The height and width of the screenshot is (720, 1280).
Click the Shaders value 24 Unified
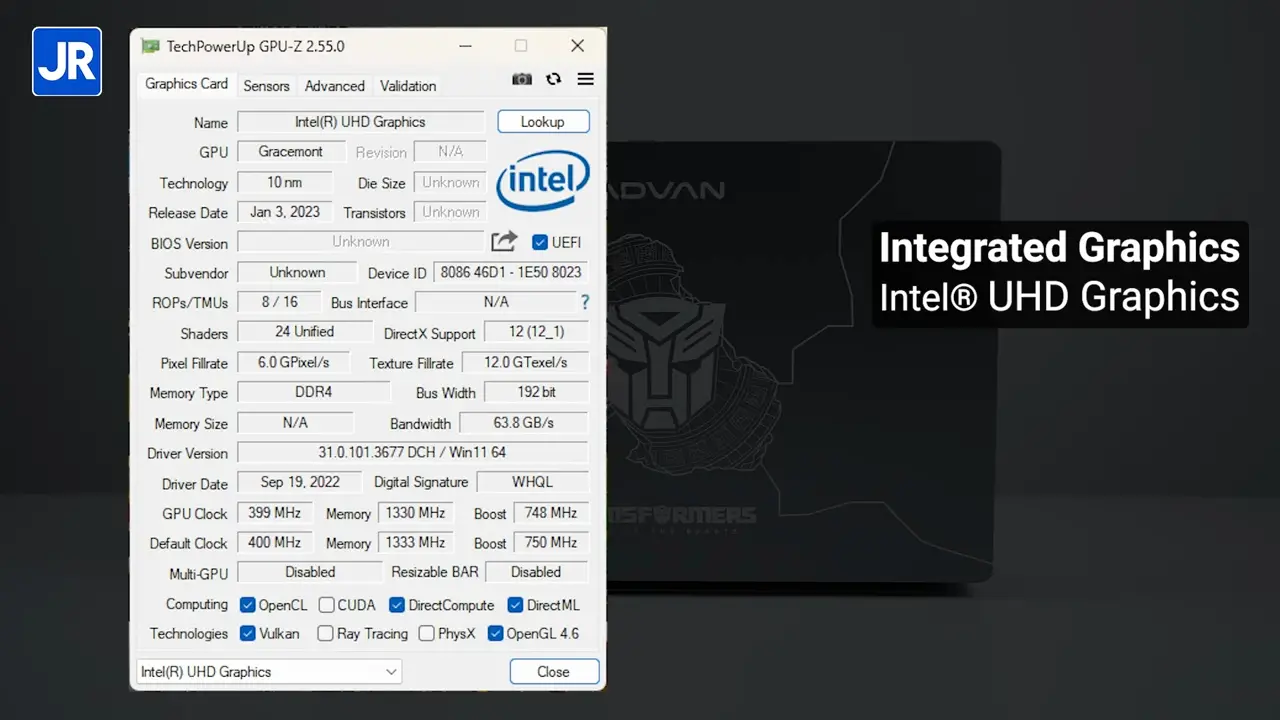point(305,332)
